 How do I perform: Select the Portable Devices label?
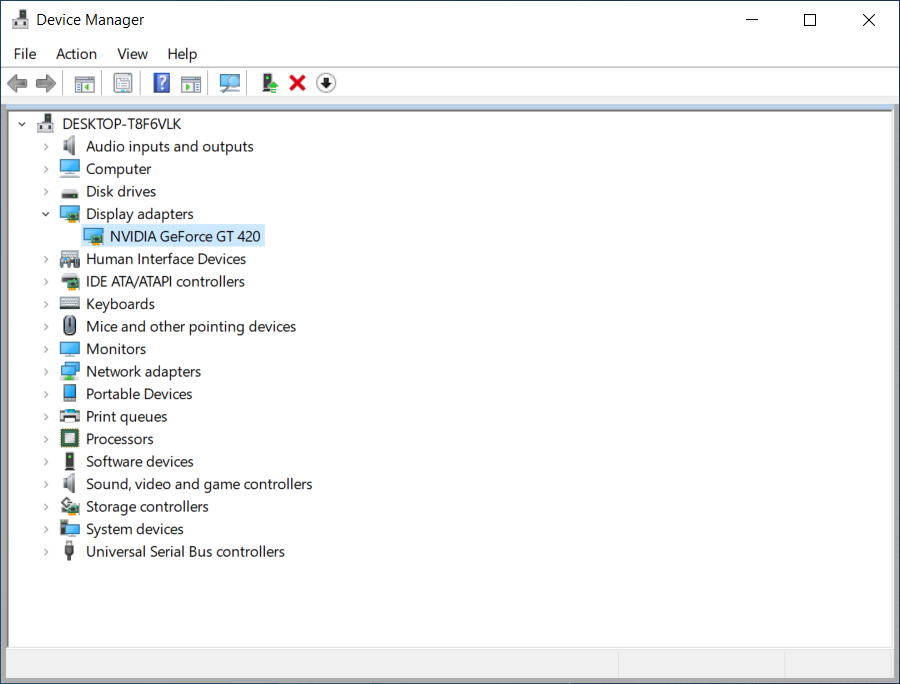139,394
